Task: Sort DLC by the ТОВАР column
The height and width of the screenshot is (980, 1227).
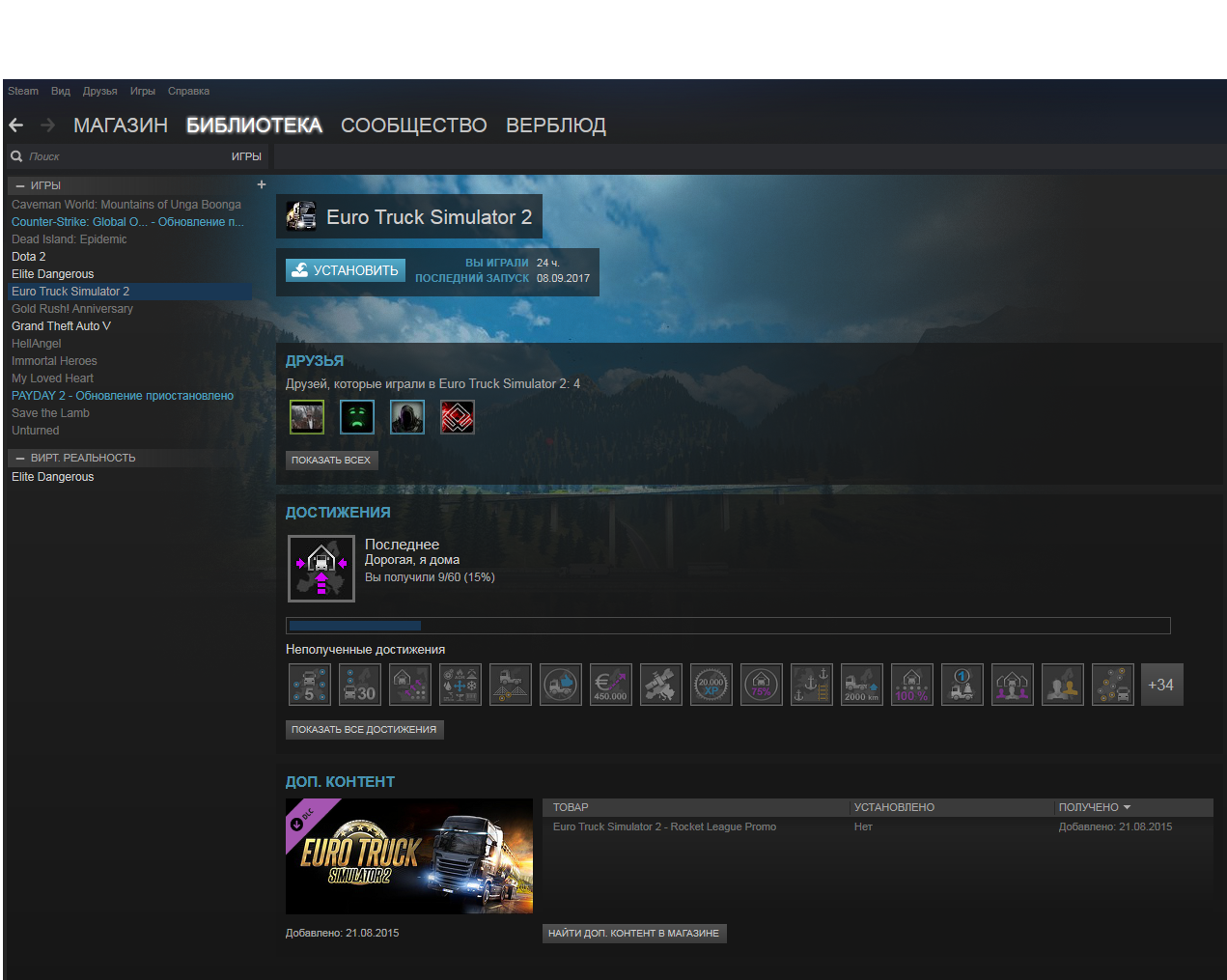Action: pos(571,807)
